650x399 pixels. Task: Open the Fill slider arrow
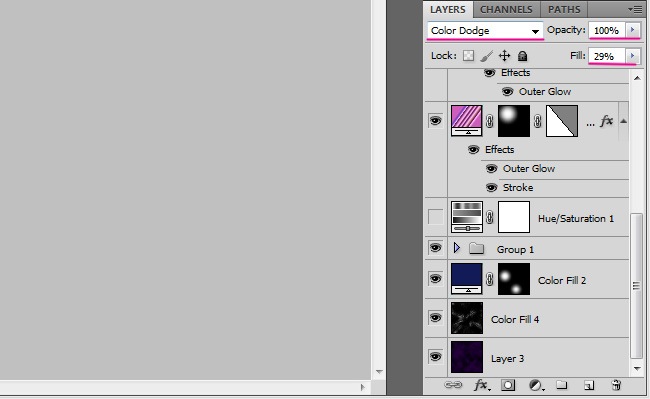click(632, 56)
